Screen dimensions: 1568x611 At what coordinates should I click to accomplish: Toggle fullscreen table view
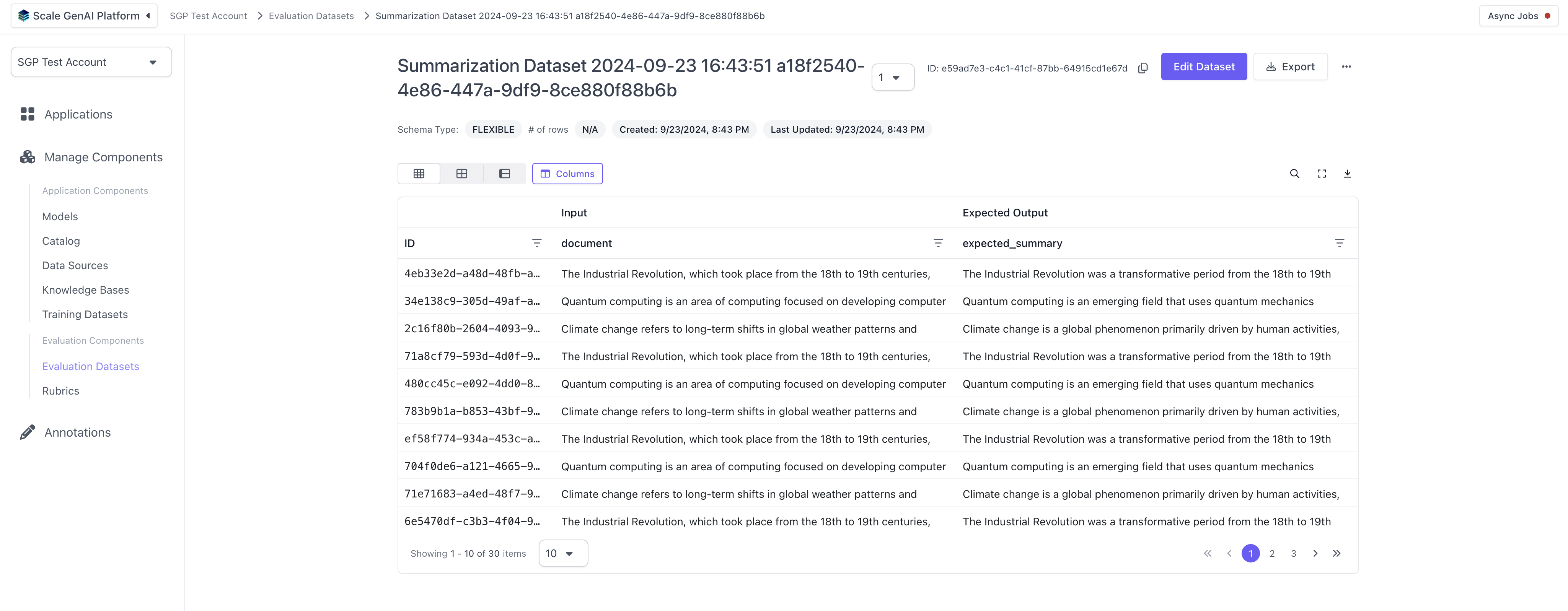click(x=1322, y=174)
